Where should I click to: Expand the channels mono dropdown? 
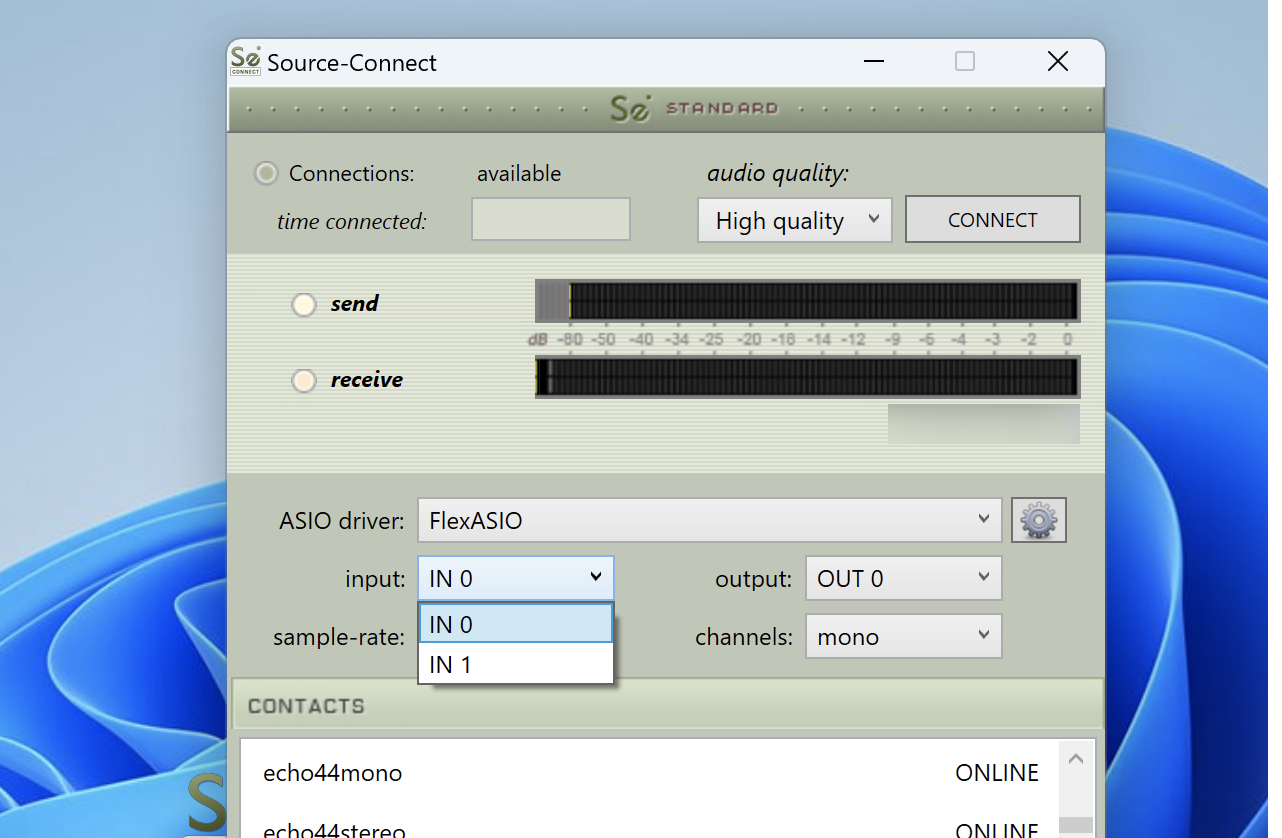pos(903,637)
